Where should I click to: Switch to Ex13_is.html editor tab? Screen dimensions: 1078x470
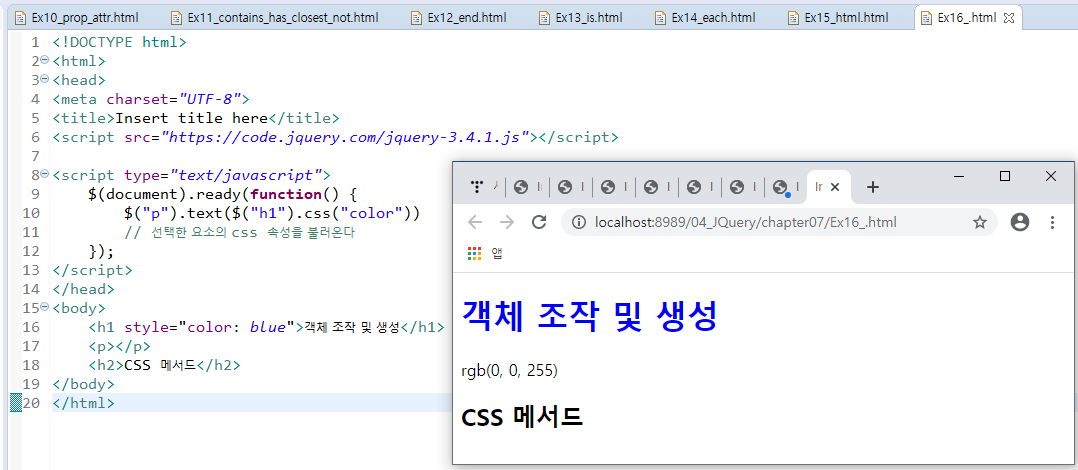coord(586,18)
